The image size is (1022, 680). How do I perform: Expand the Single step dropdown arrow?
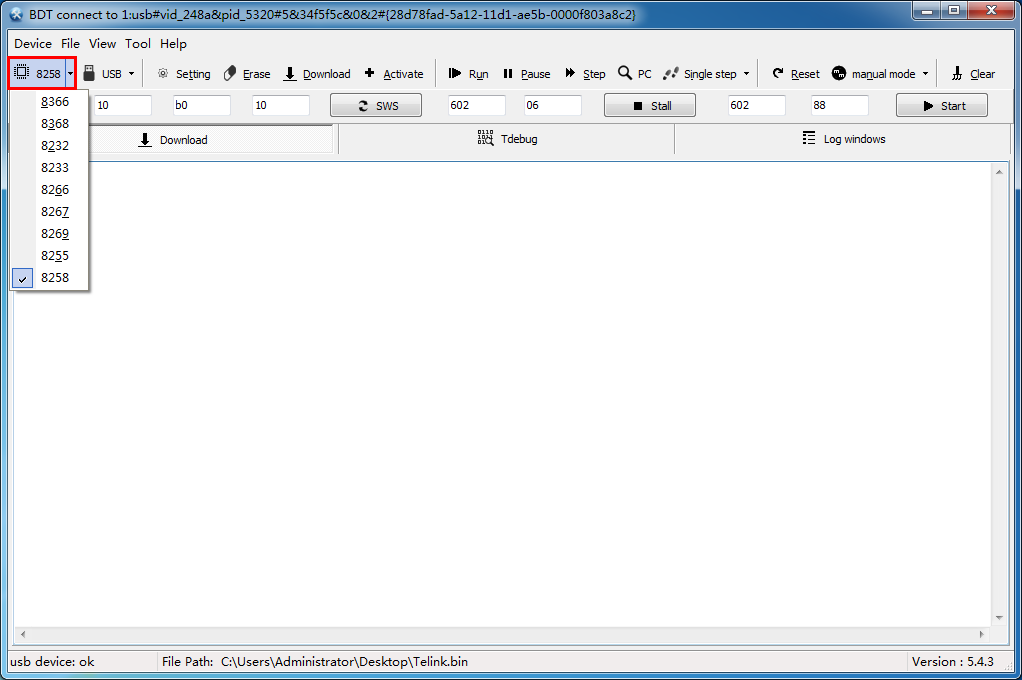tap(746, 74)
